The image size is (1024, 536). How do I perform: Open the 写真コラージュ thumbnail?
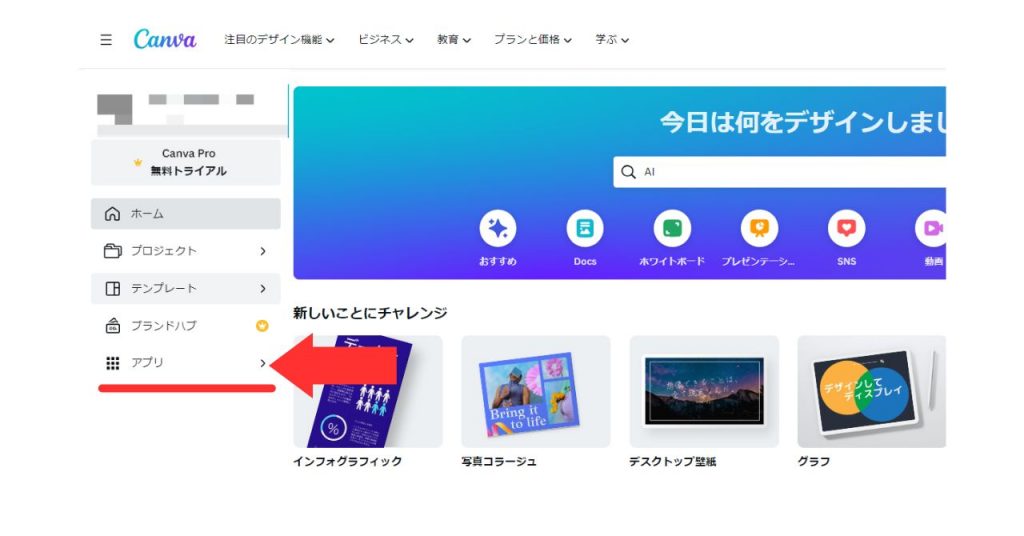click(536, 392)
